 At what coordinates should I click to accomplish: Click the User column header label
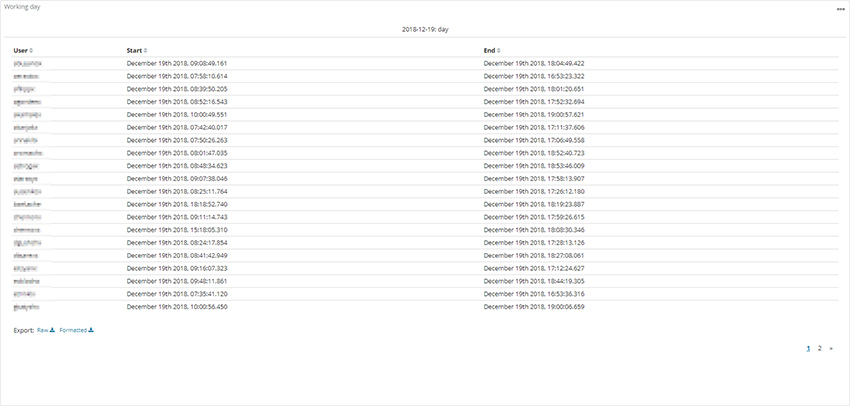(20, 50)
